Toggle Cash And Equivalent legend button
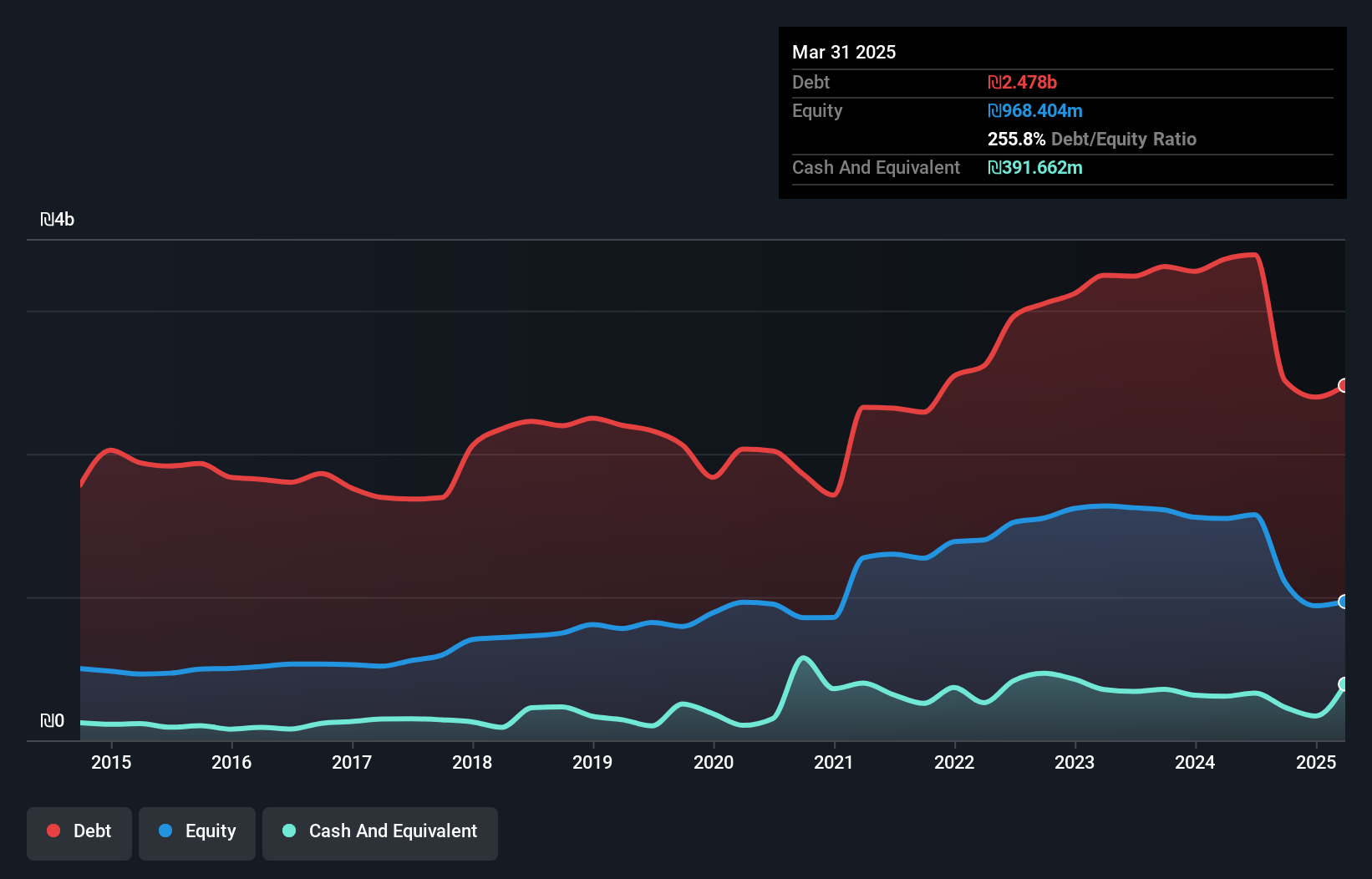Image resolution: width=1372 pixels, height=879 pixels. coord(380,833)
